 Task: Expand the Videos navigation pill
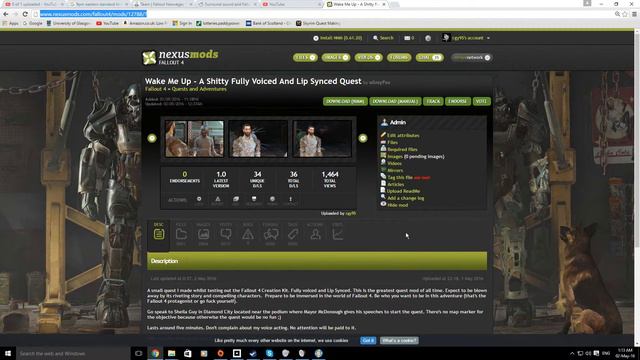368,58
